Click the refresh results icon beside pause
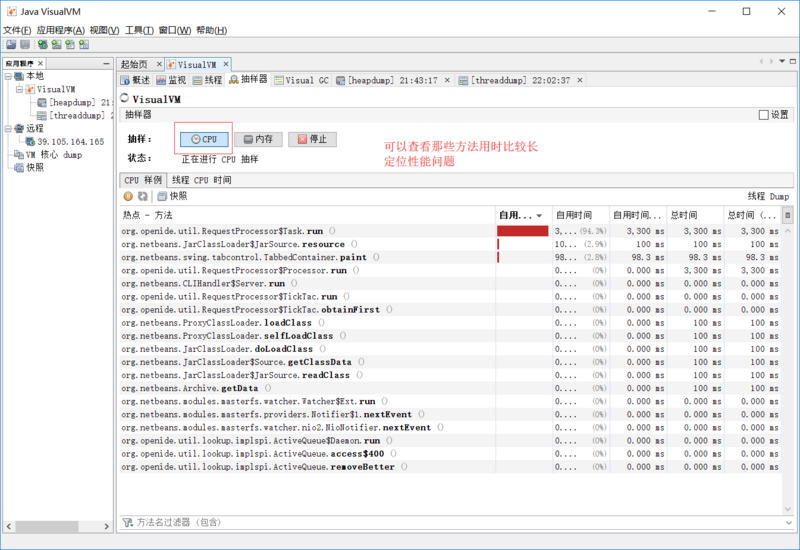Viewport: 800px width, 550px height. [x=142, y=196]
